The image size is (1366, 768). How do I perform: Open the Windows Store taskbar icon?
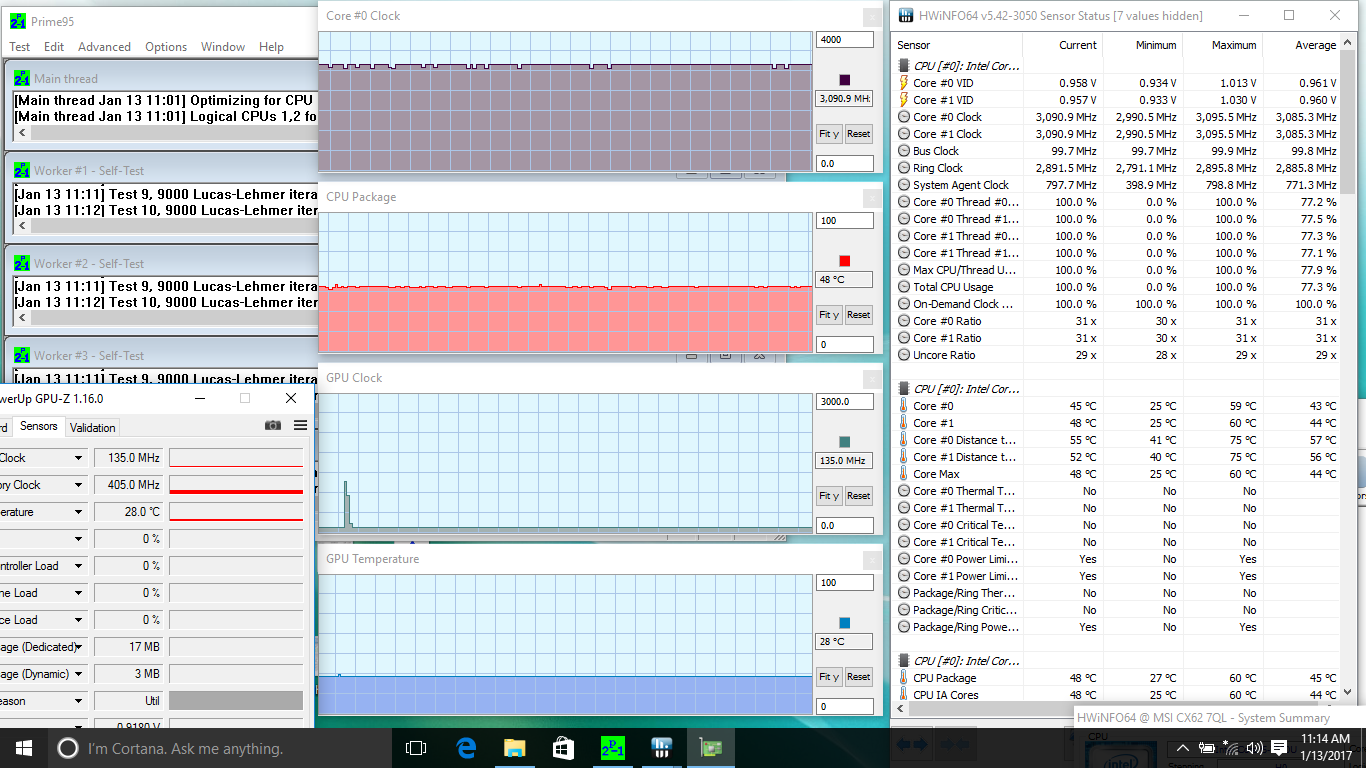coord(563,748)
